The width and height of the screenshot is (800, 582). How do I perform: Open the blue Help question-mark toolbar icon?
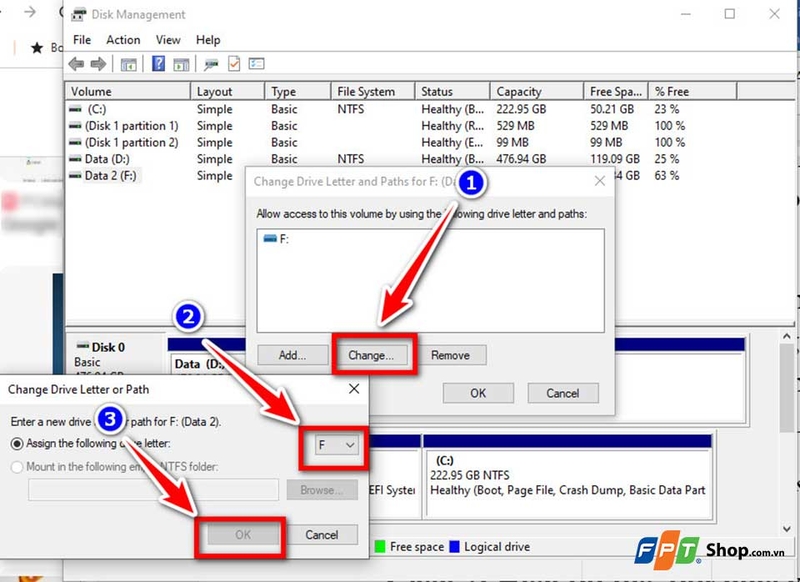point(158,64)
